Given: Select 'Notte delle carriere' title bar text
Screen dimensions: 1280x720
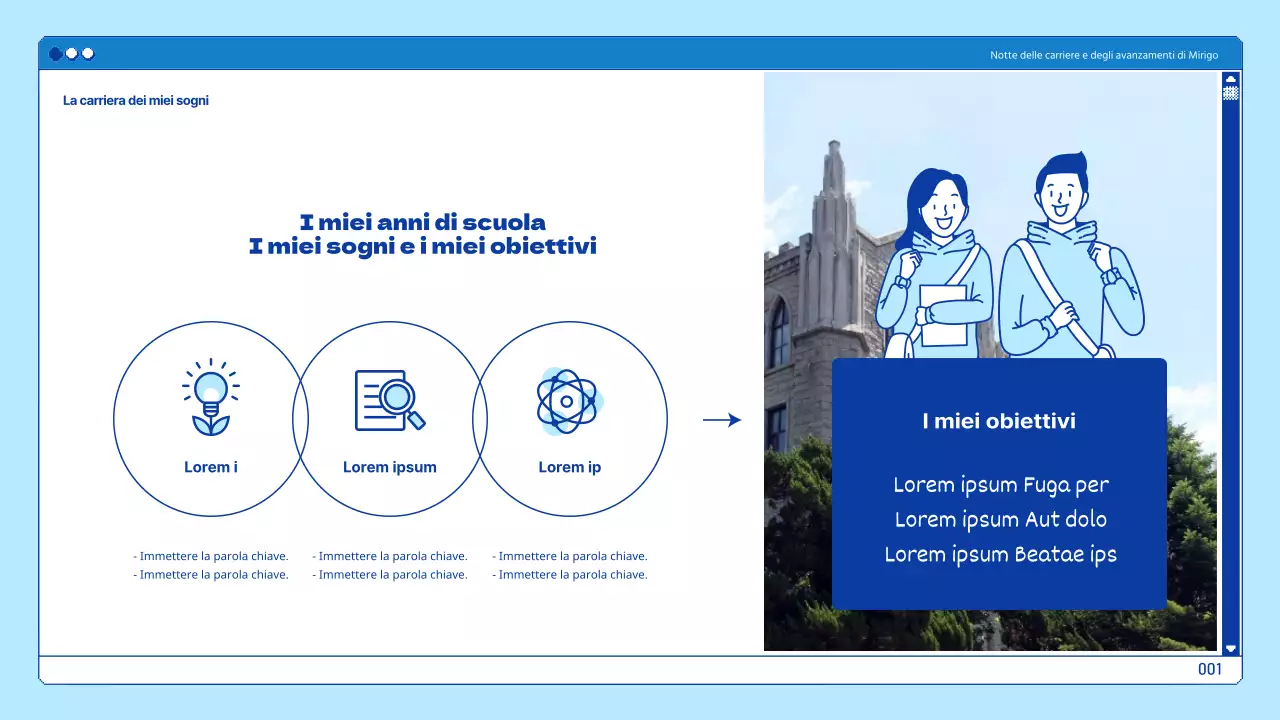Looking at the screenshot, I should [x=1103, y=55].
